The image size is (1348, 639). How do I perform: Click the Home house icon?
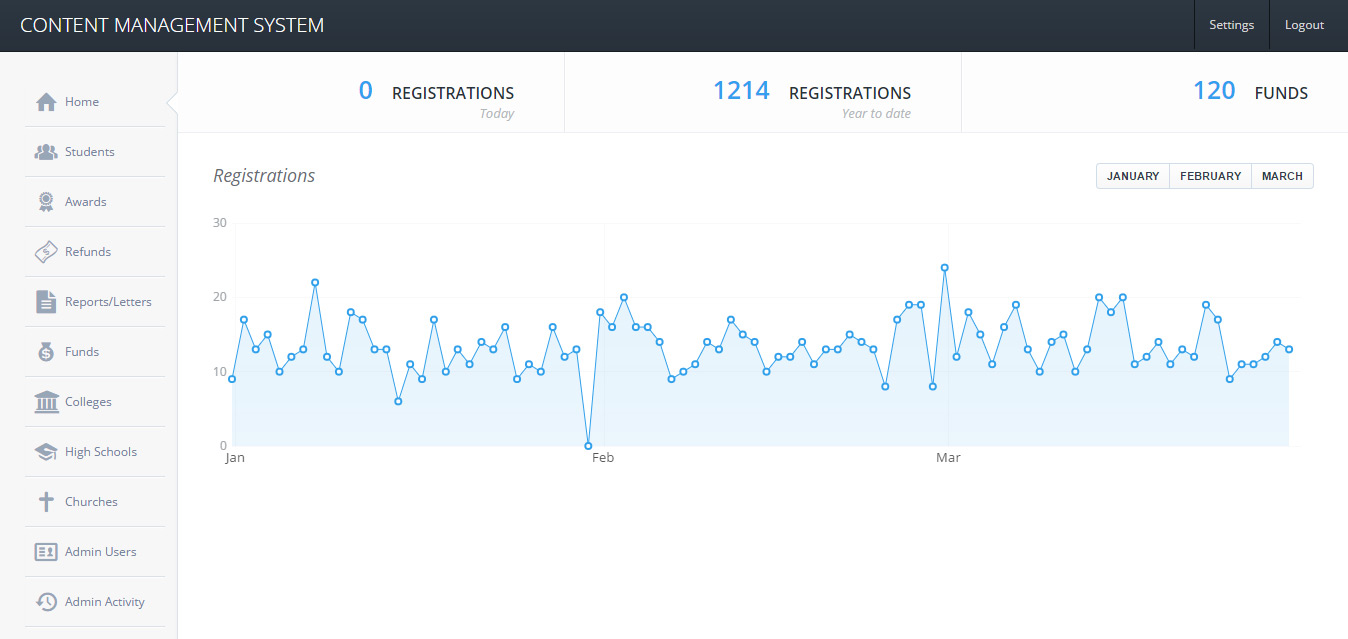46,102
